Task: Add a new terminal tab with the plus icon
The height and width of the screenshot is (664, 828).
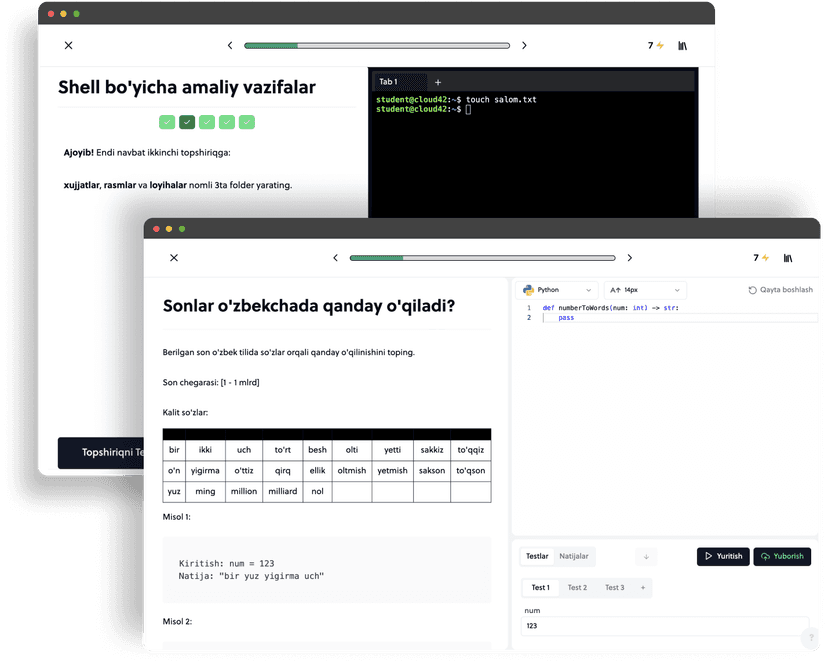Action: tap(438, 82)
